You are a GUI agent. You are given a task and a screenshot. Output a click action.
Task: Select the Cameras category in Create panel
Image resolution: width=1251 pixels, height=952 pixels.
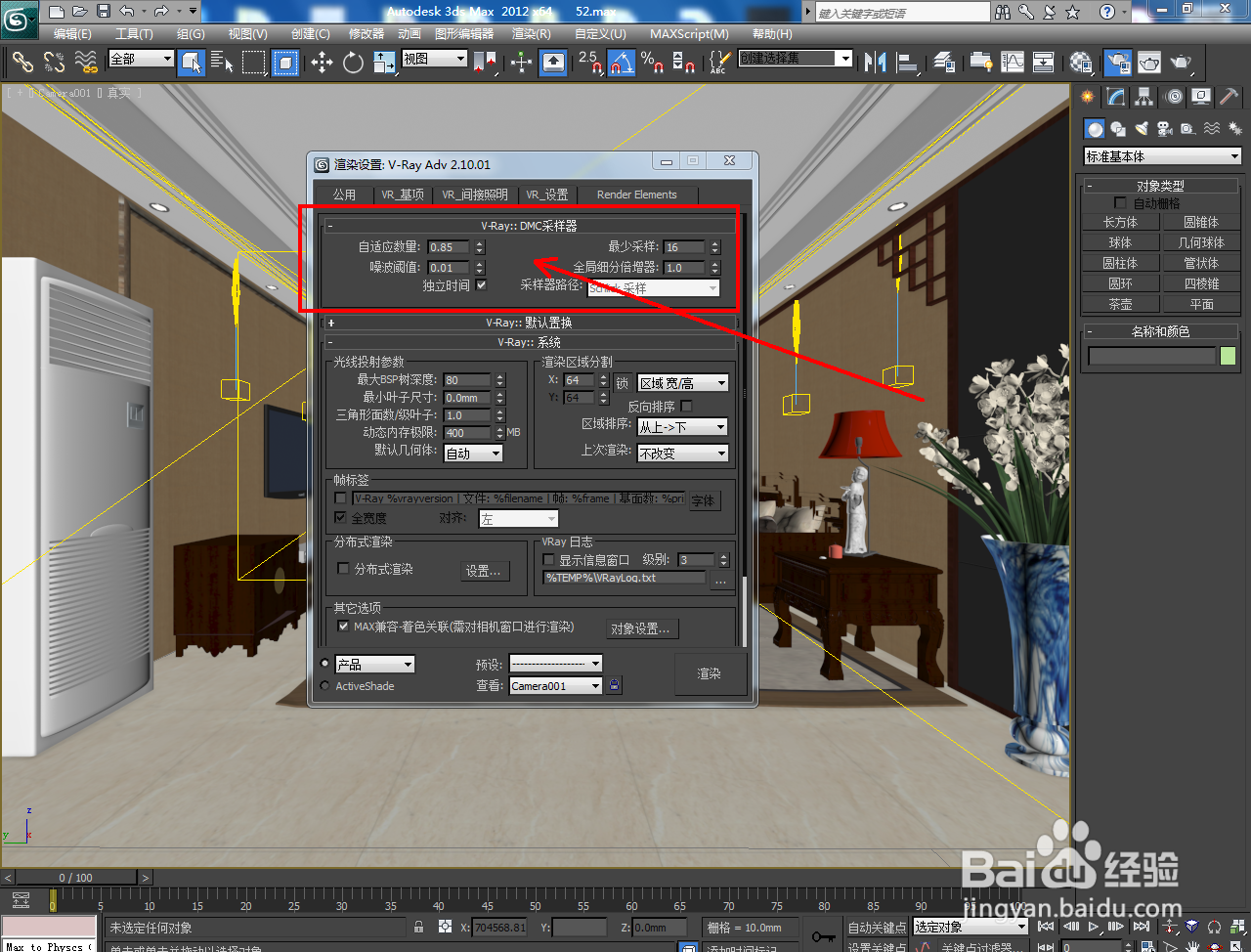click(x=1165, y=128)
